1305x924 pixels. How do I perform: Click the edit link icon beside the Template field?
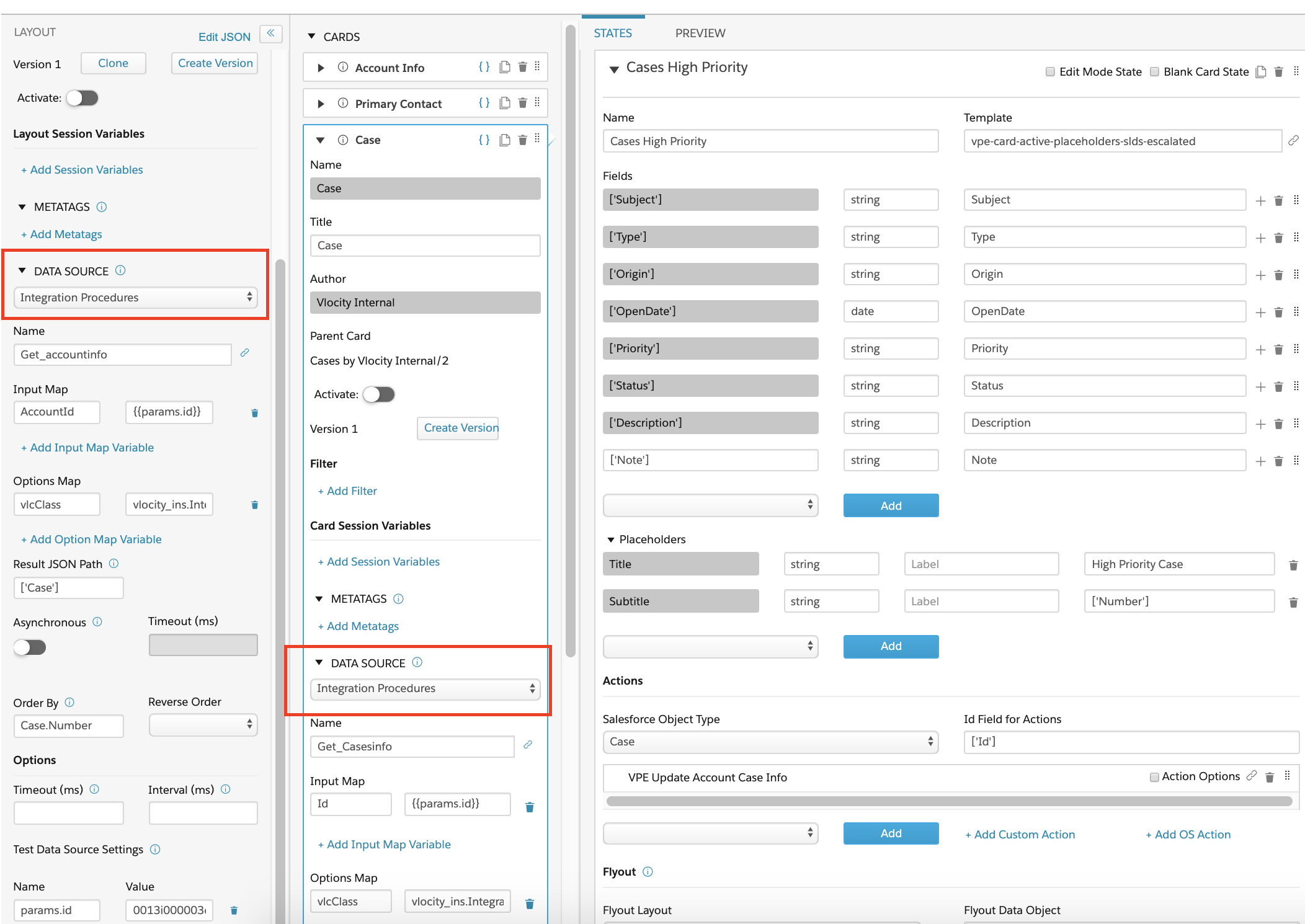click(1293, 141)
